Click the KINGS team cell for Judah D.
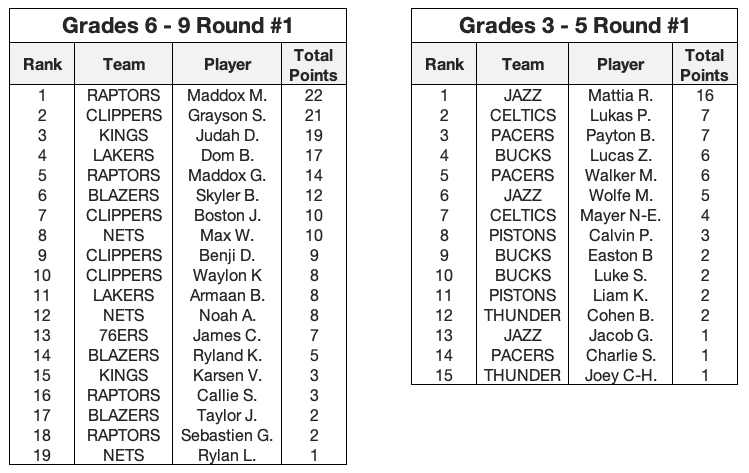749x473 pixels. (124, 136)
